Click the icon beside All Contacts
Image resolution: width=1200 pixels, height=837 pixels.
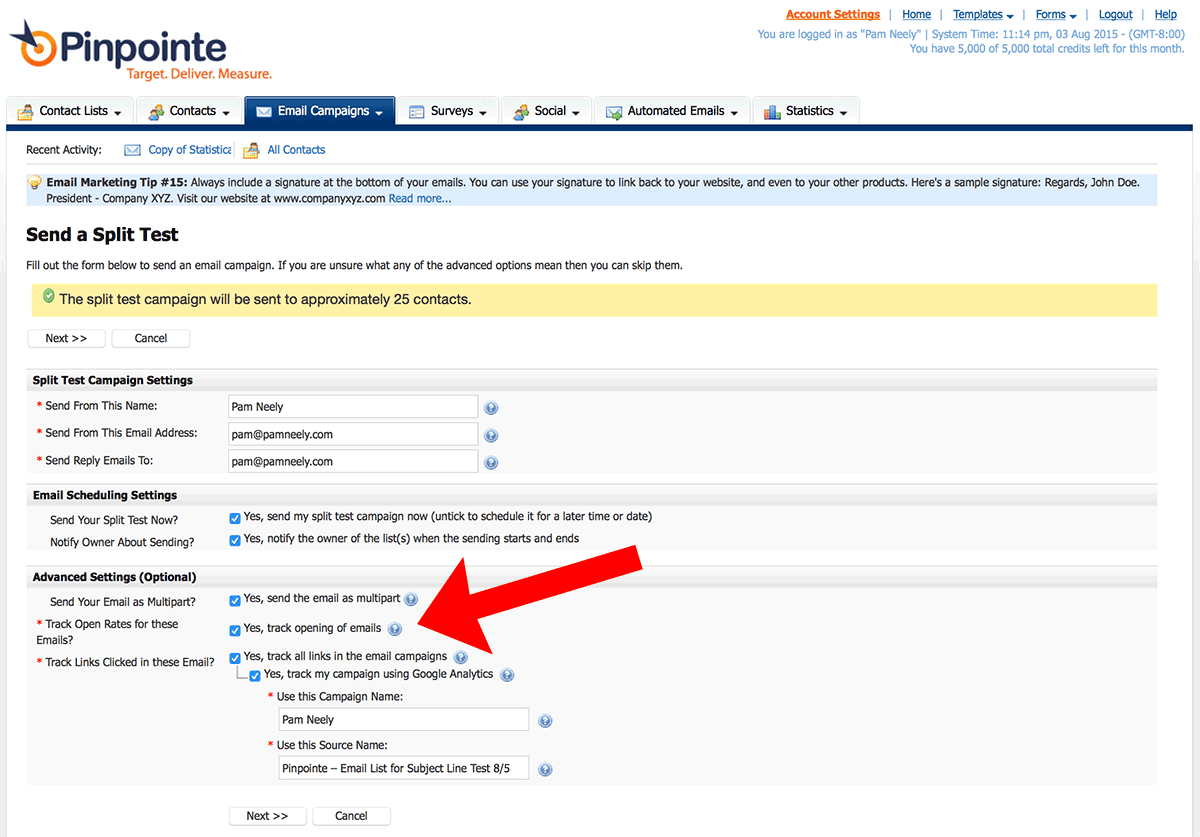coord(251,150)
